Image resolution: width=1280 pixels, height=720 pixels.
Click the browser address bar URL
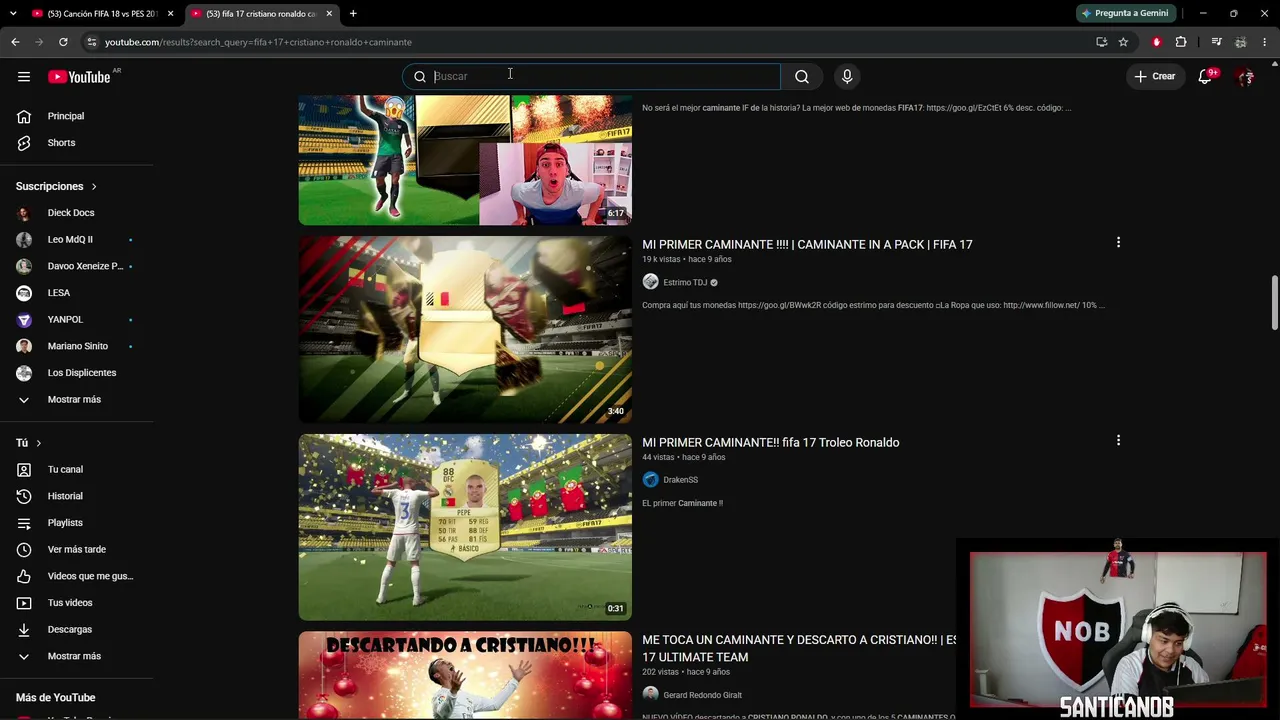[258, 42]
